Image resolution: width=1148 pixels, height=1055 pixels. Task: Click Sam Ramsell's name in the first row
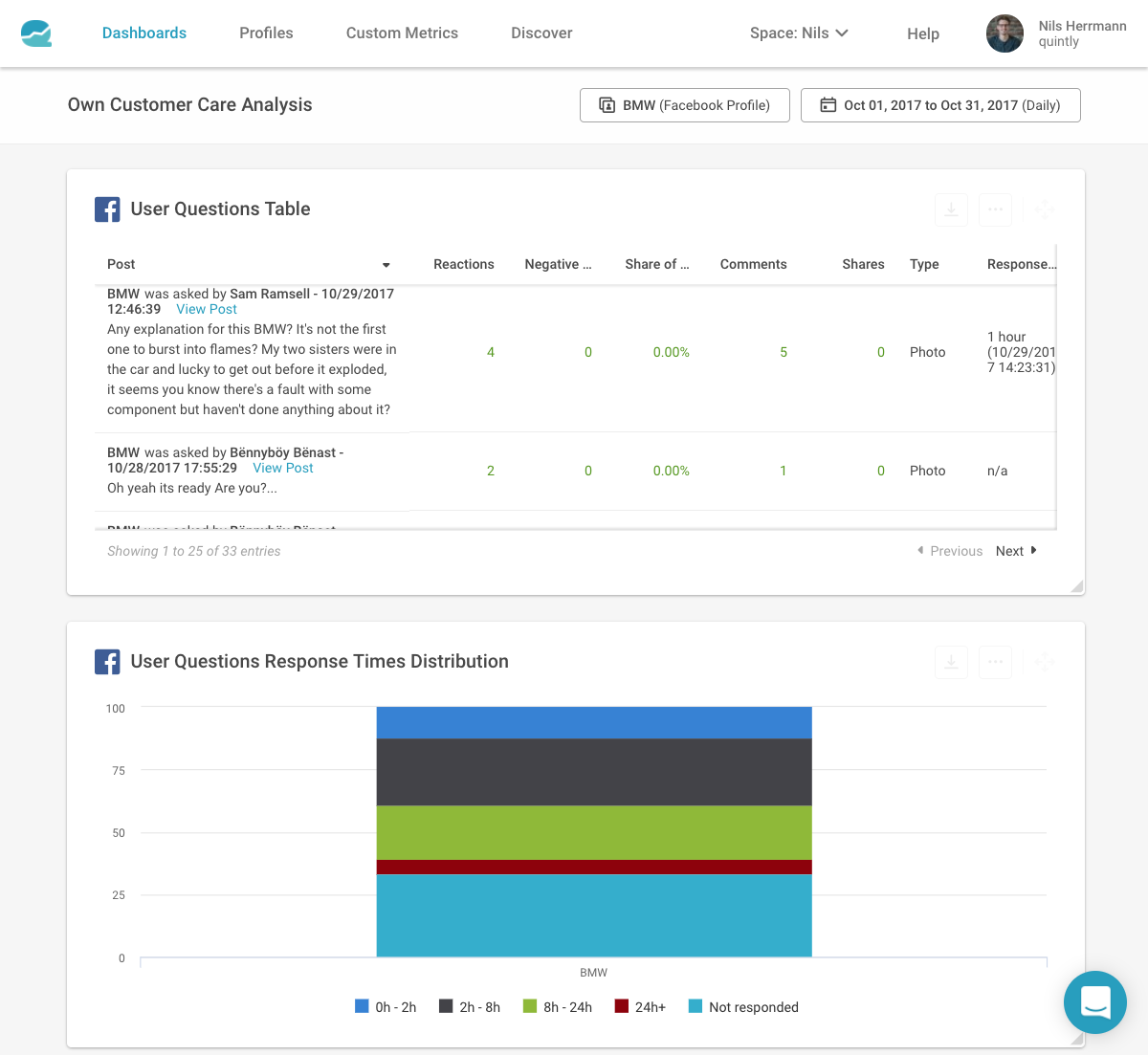(x=270, y=294)
